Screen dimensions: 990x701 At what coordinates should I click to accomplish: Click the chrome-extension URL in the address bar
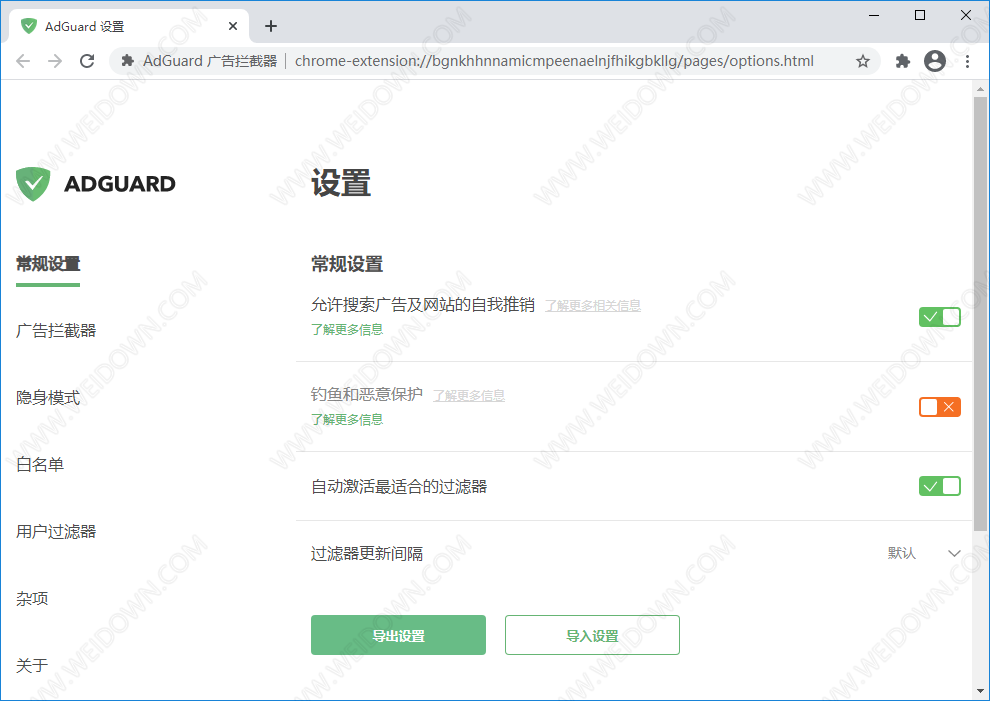(554, 61)
